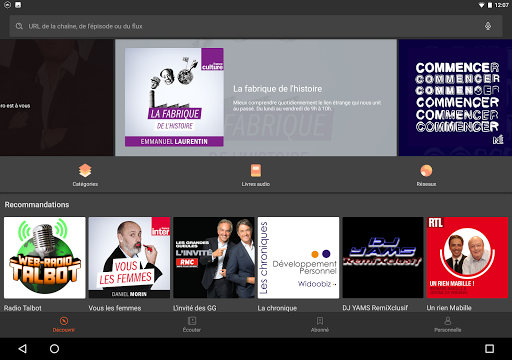Viewport: 512px width, 360px height.
Task: Switch to the Abonné tab
Action: click(x=320, y=324)
